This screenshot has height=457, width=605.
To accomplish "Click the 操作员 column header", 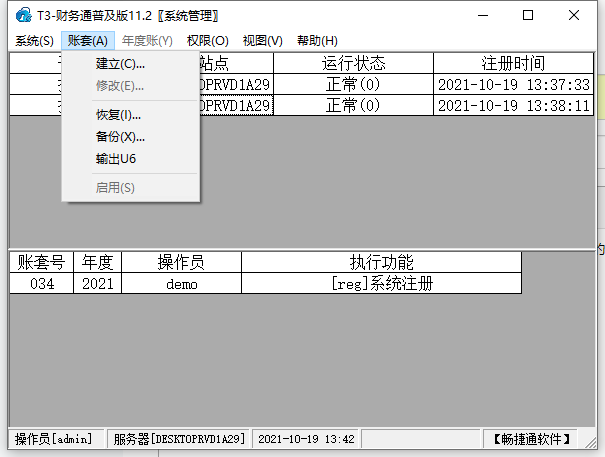I will [x=181, y=262].
